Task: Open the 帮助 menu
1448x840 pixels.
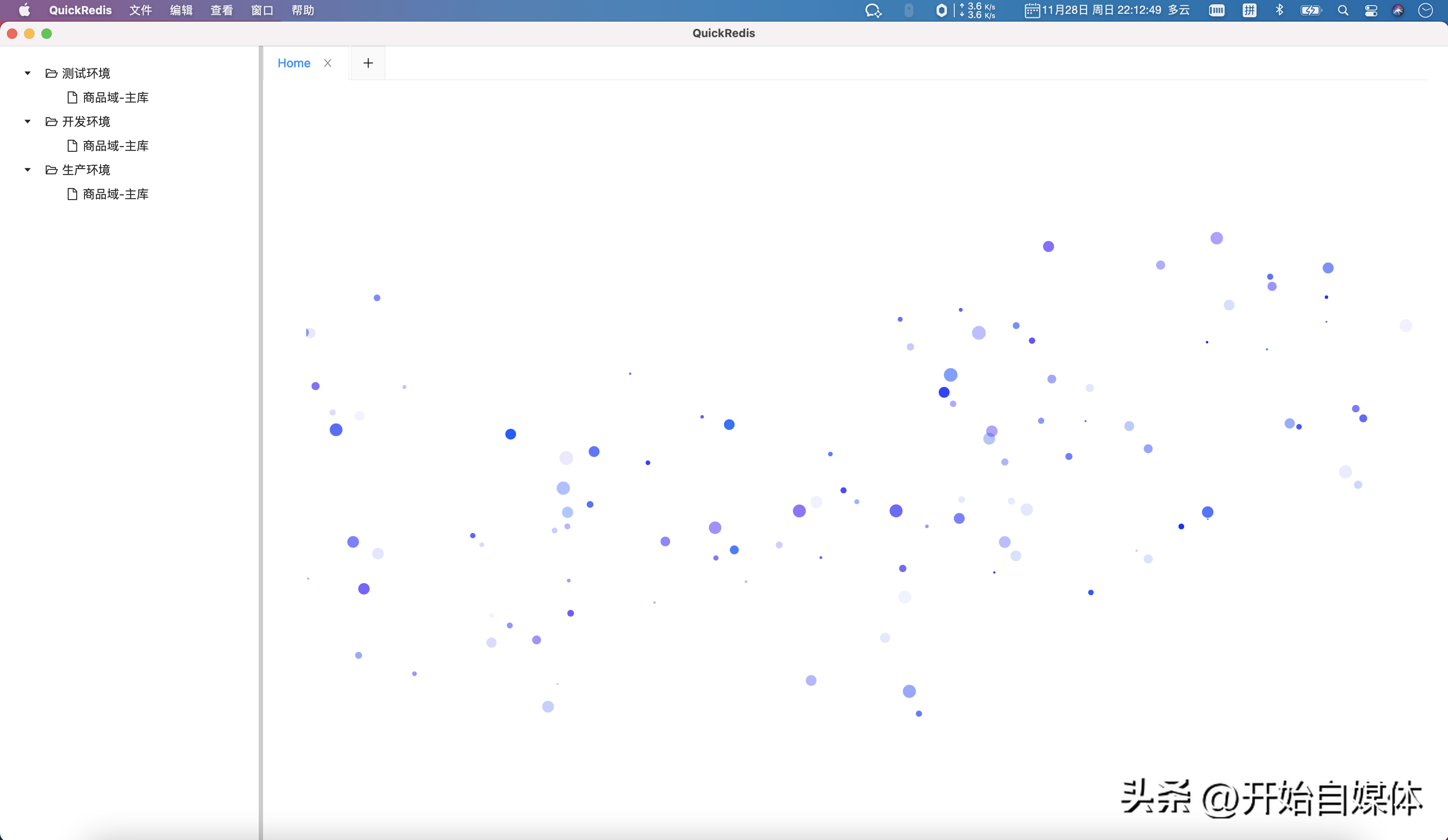Action: coord(303,10)
